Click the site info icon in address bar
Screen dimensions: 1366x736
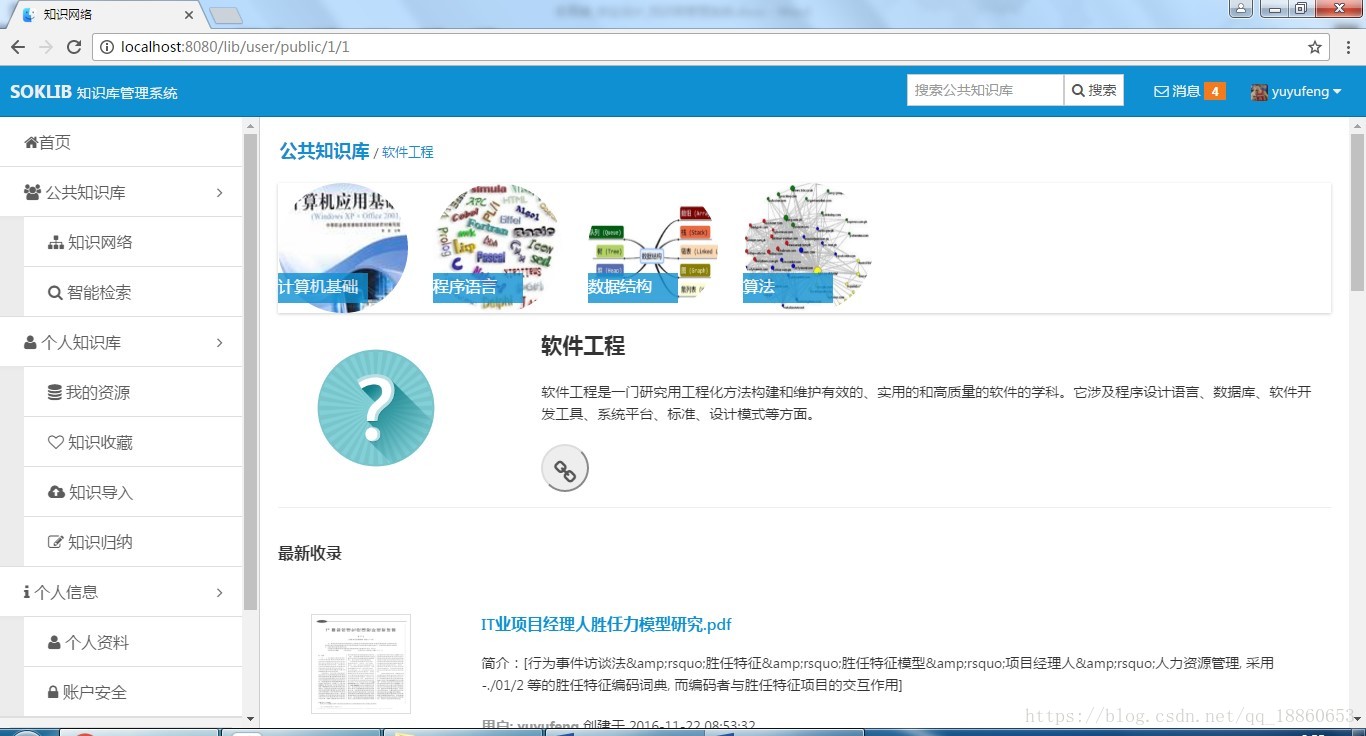(107, 47)
